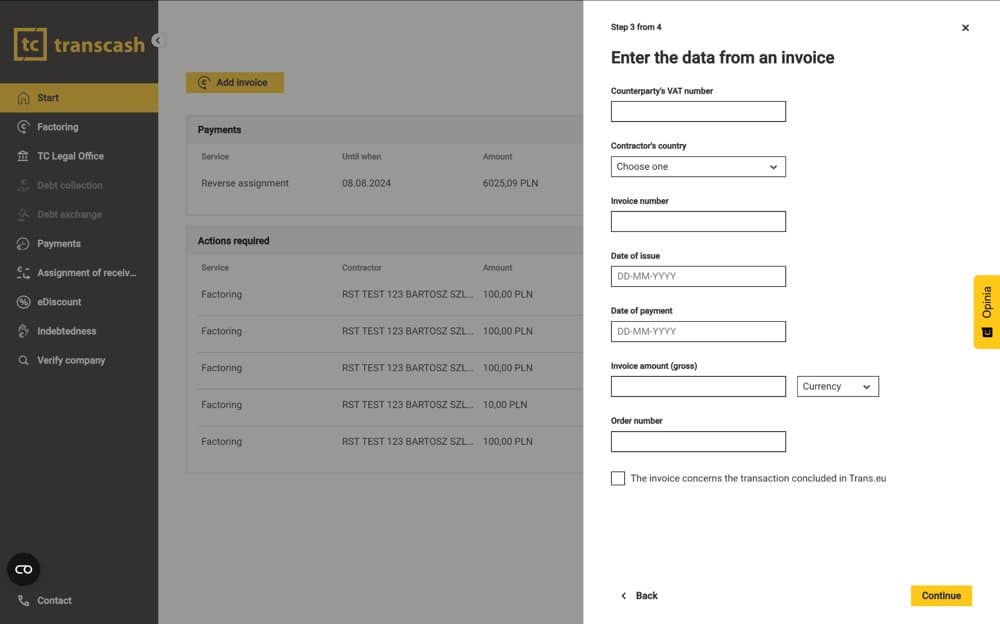This screenshot has height=624, width=1000.
Task: Open TC Legal Office menu item
Action: pyautogui.click(x=79, y=156)
